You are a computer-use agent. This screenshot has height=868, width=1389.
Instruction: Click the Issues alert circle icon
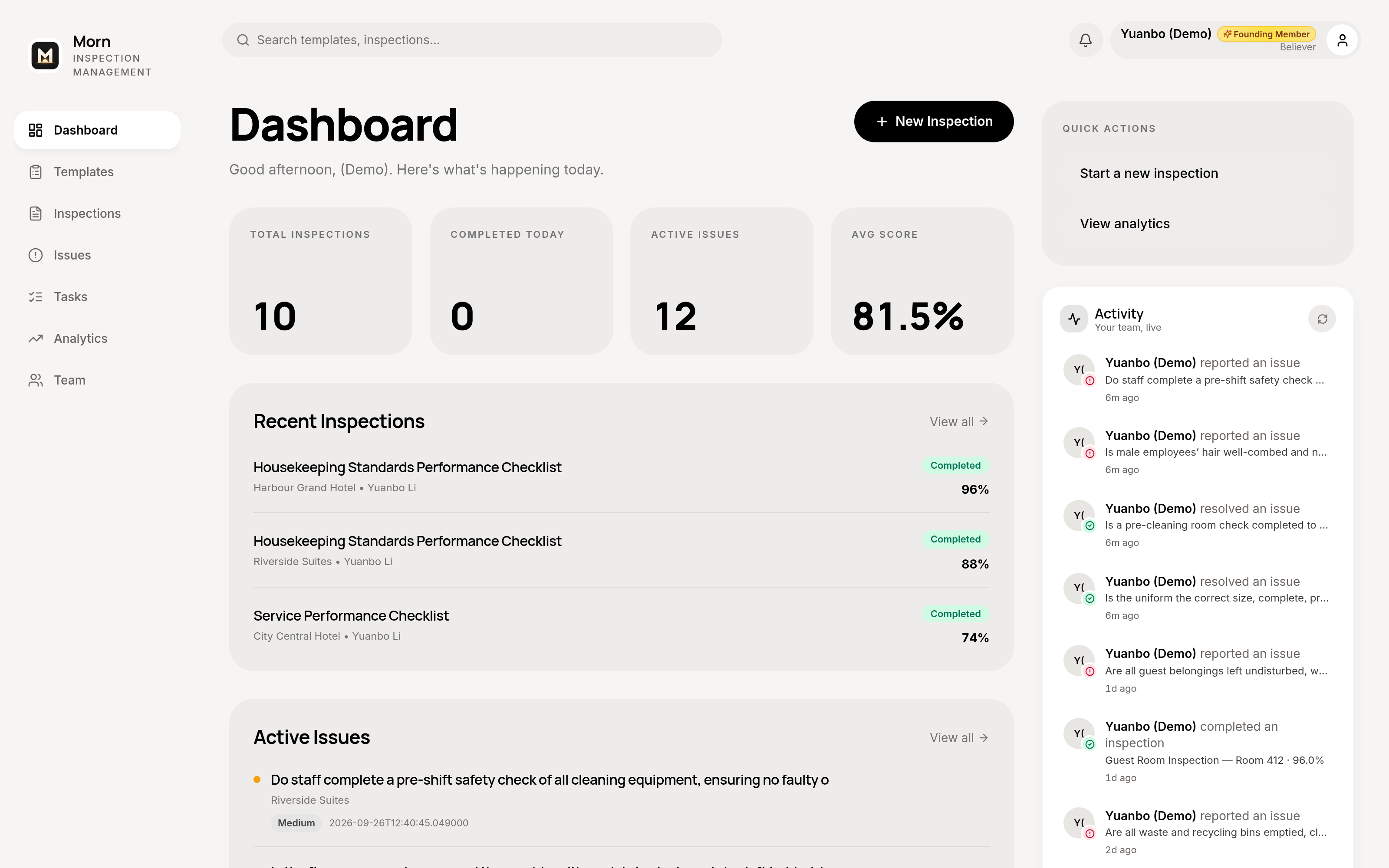click(36, 255)
